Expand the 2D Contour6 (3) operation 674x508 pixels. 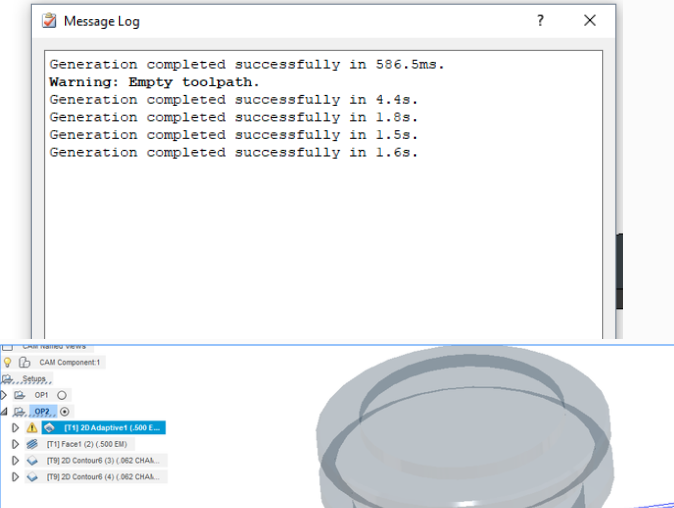click(x=15, y=460)
